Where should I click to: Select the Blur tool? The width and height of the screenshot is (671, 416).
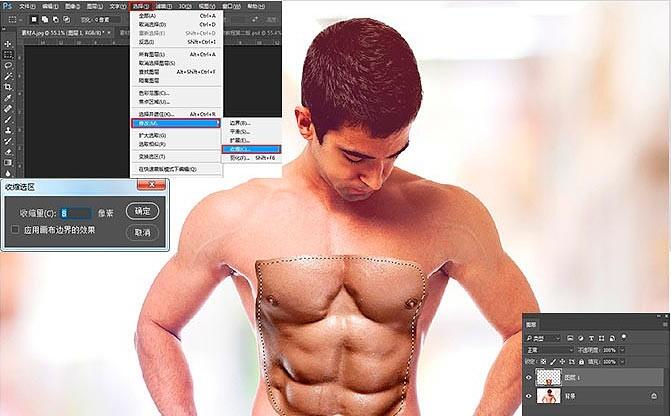tap(8, 172)
